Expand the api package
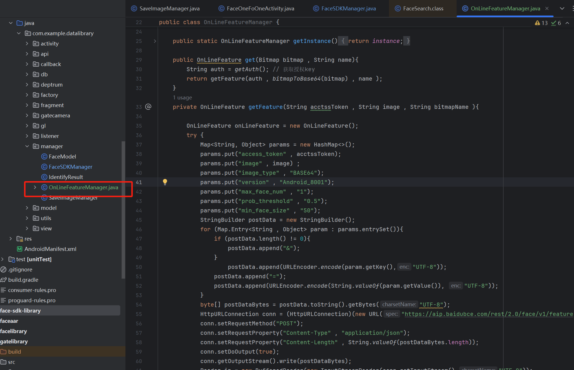Viewport: 575px width, 372px height. (x=27, y=54)
